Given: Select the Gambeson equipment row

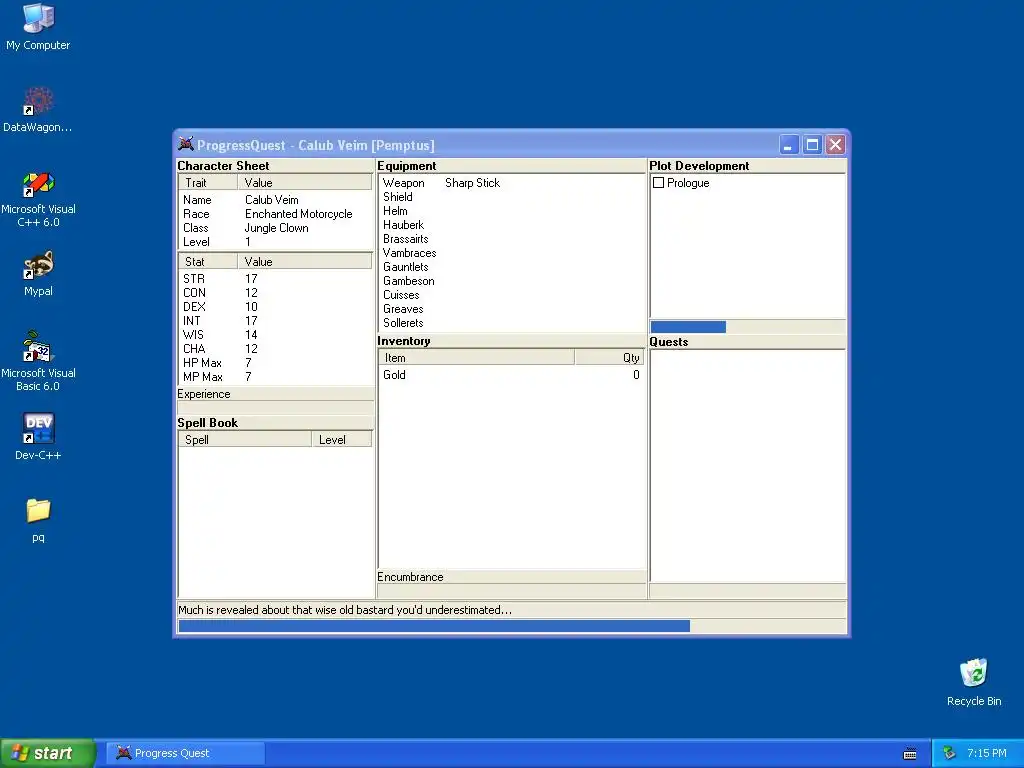Looking at the screenshot, I should [512, 281].
